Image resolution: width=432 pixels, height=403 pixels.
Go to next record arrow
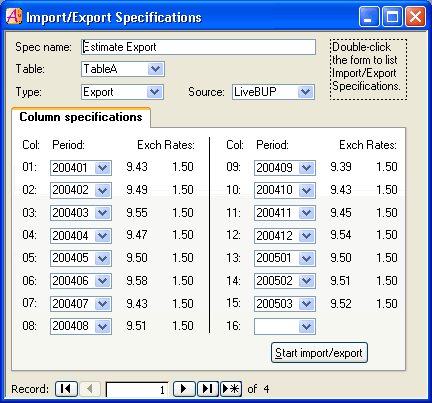(x=184, y=389)
